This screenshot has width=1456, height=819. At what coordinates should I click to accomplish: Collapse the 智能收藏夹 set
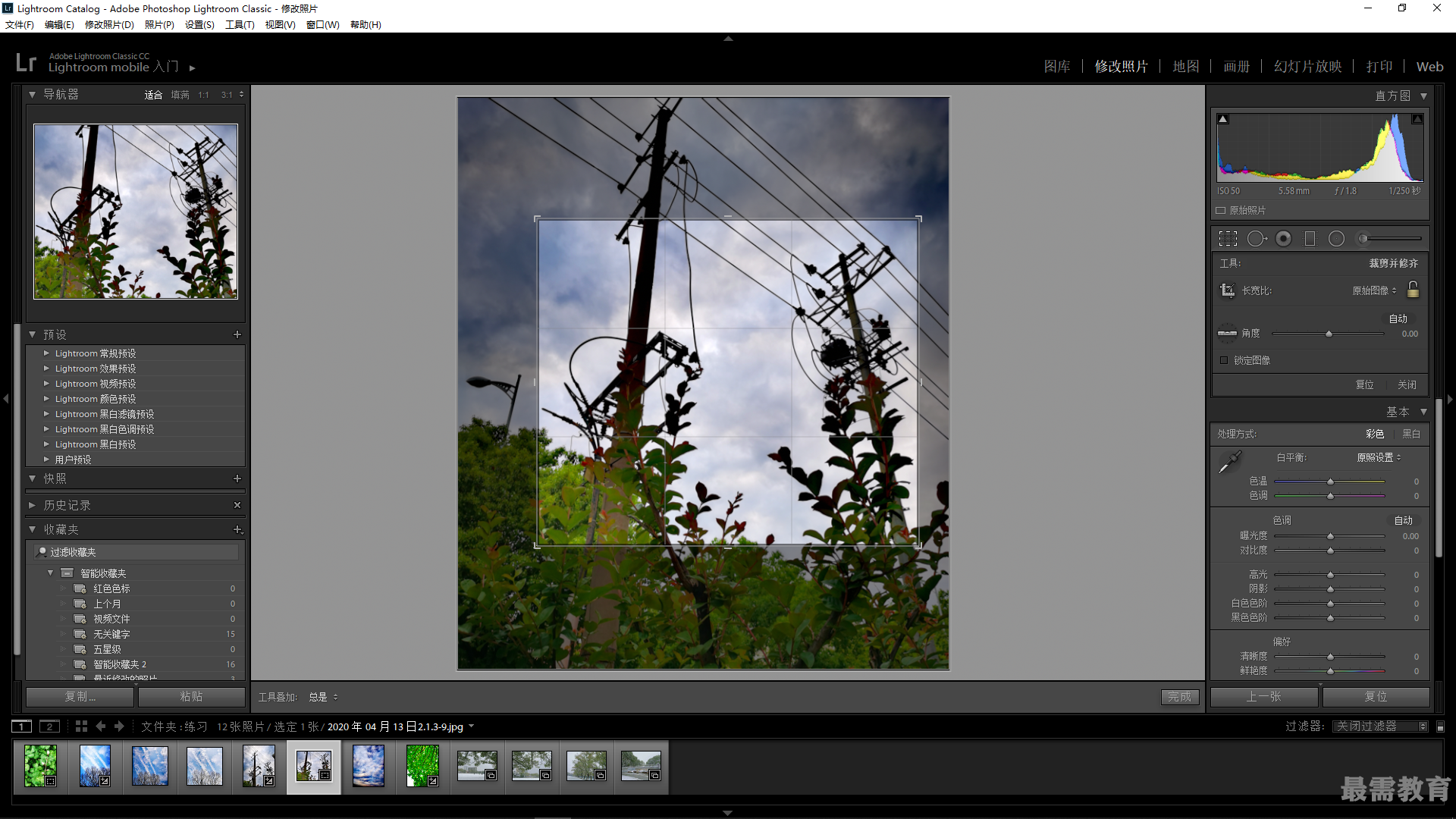coord(51,573)
